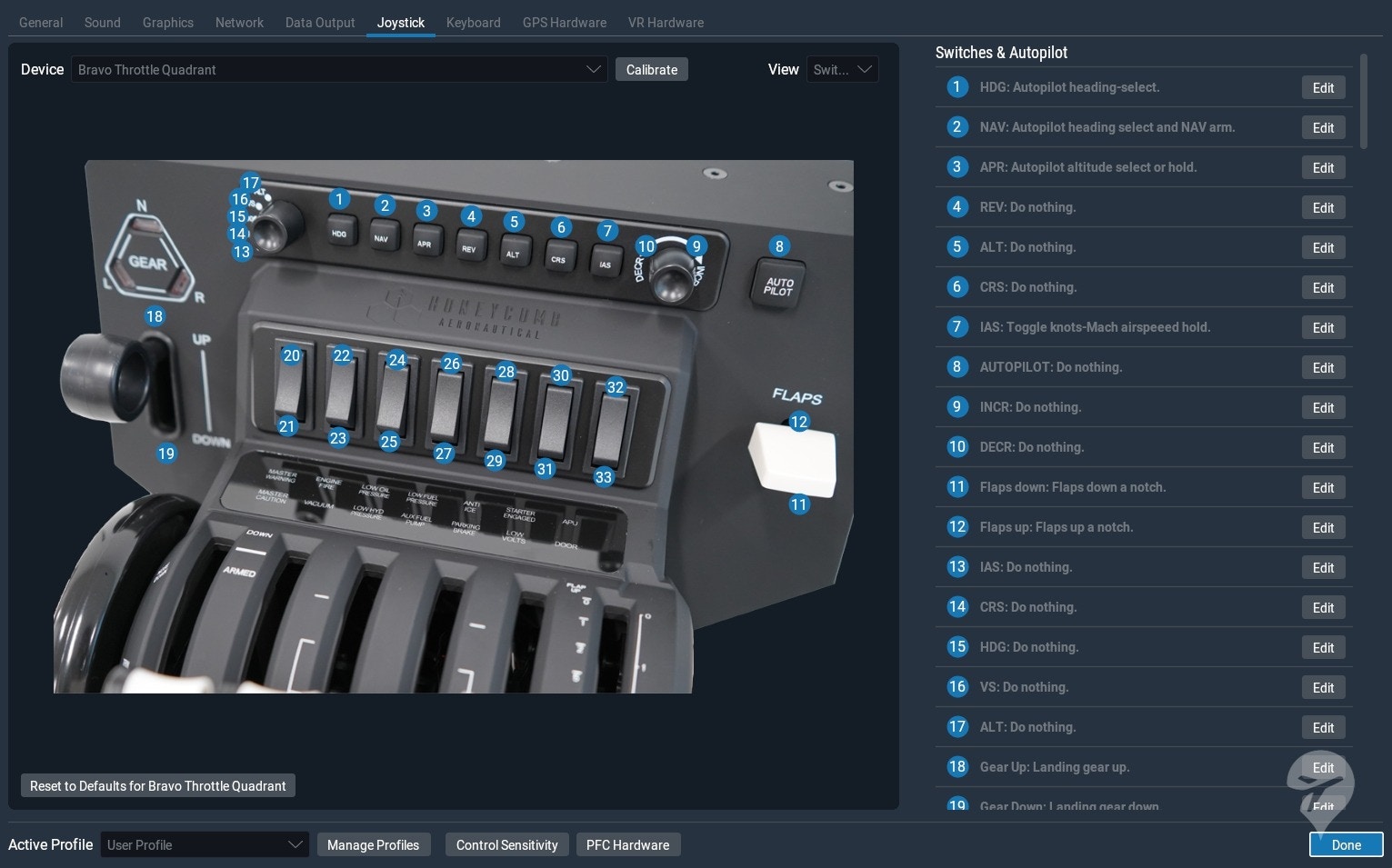Edit the IAS knots-Mach airspeed hold assignment
The width and height of the screenshot is (1392, 868).
pos(1323,328)
